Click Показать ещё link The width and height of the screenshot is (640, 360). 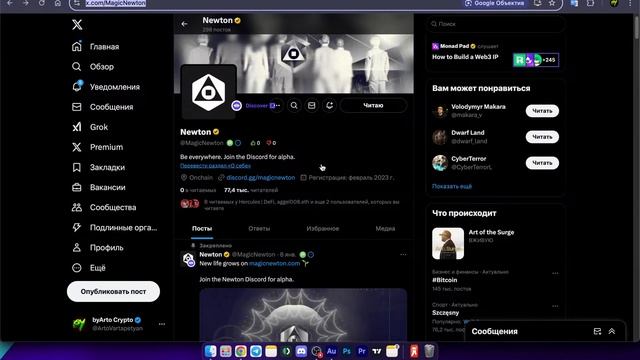(452, 187)
